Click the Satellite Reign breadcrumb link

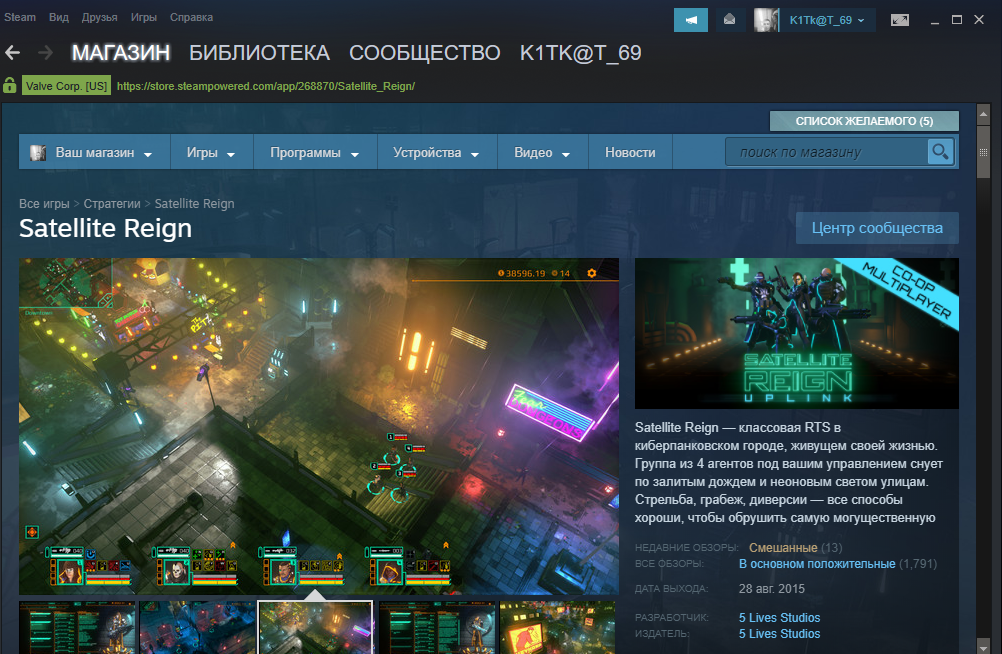[194, 203]
